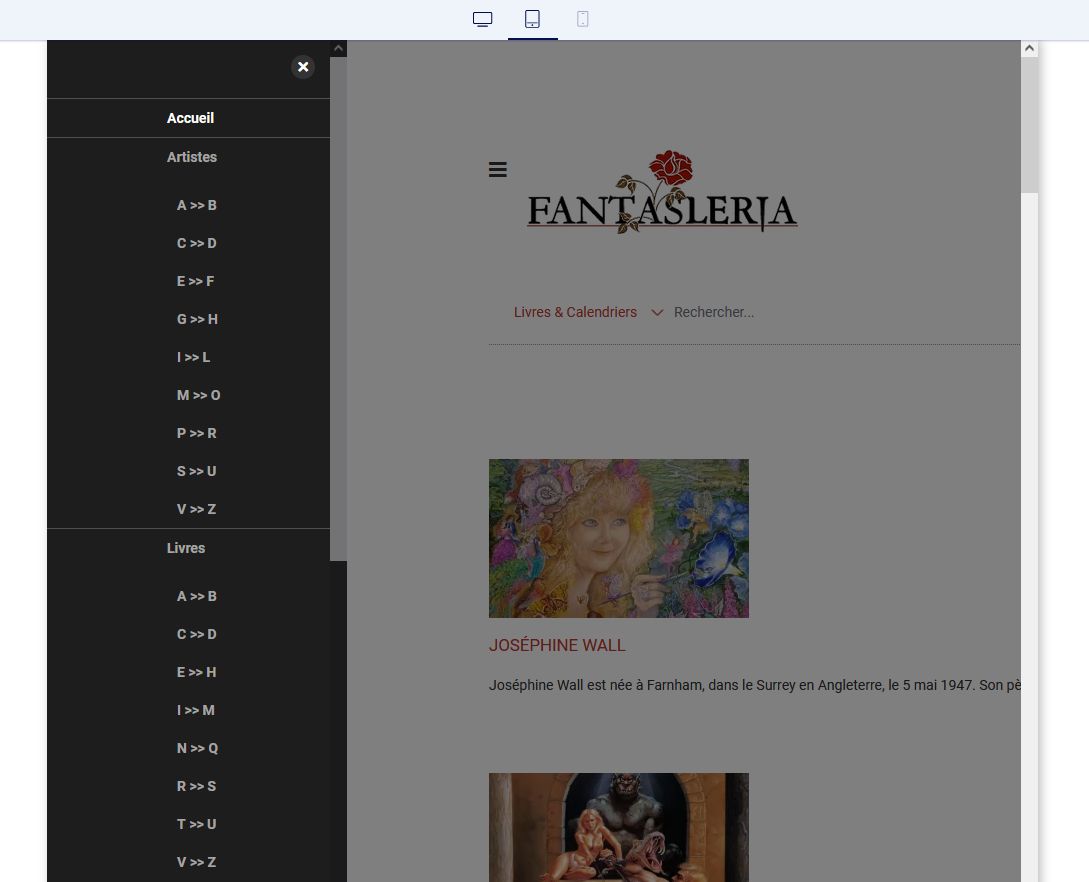
Task: Focus the Rechercher search field
Action: (x=713, y=313)
